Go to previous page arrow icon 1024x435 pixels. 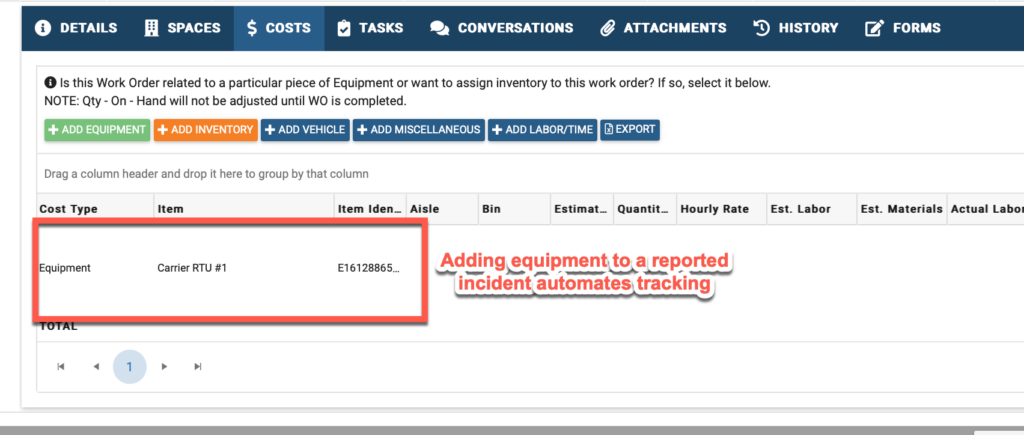point(96,367)
